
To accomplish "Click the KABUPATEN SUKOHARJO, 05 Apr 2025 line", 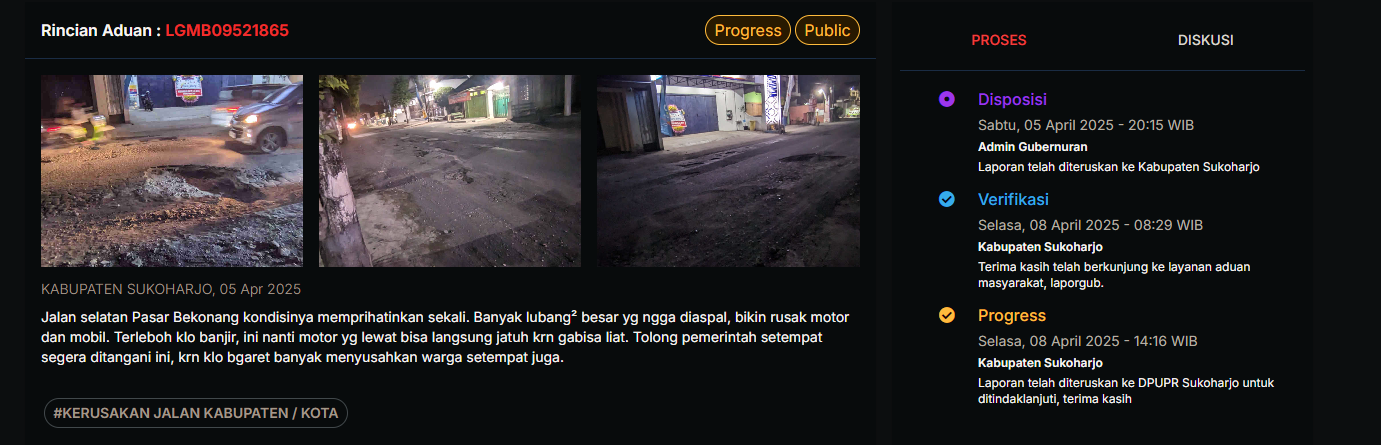I will pos(171,289).
